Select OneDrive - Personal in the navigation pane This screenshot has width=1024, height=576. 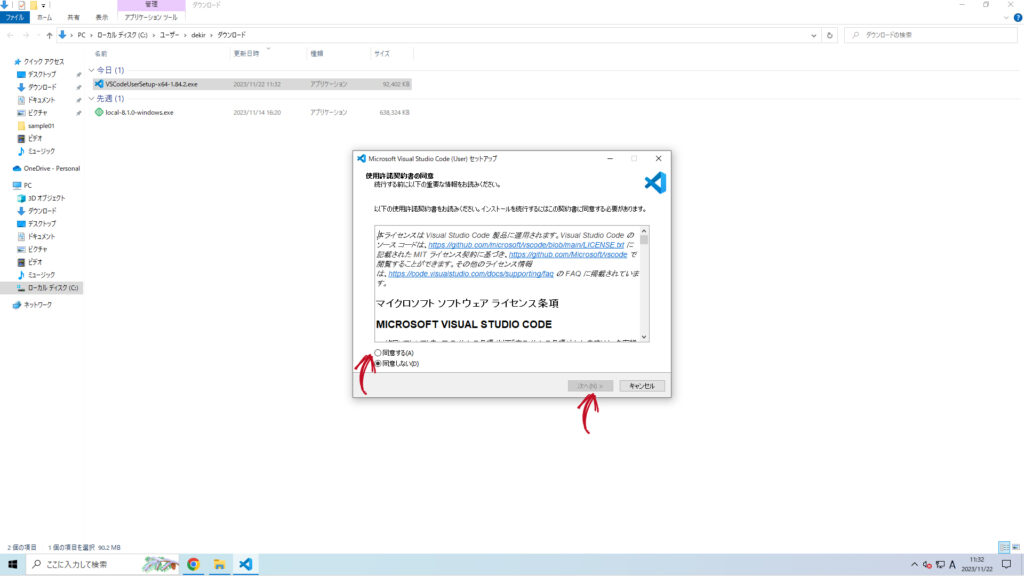click(x=52, y=168)
